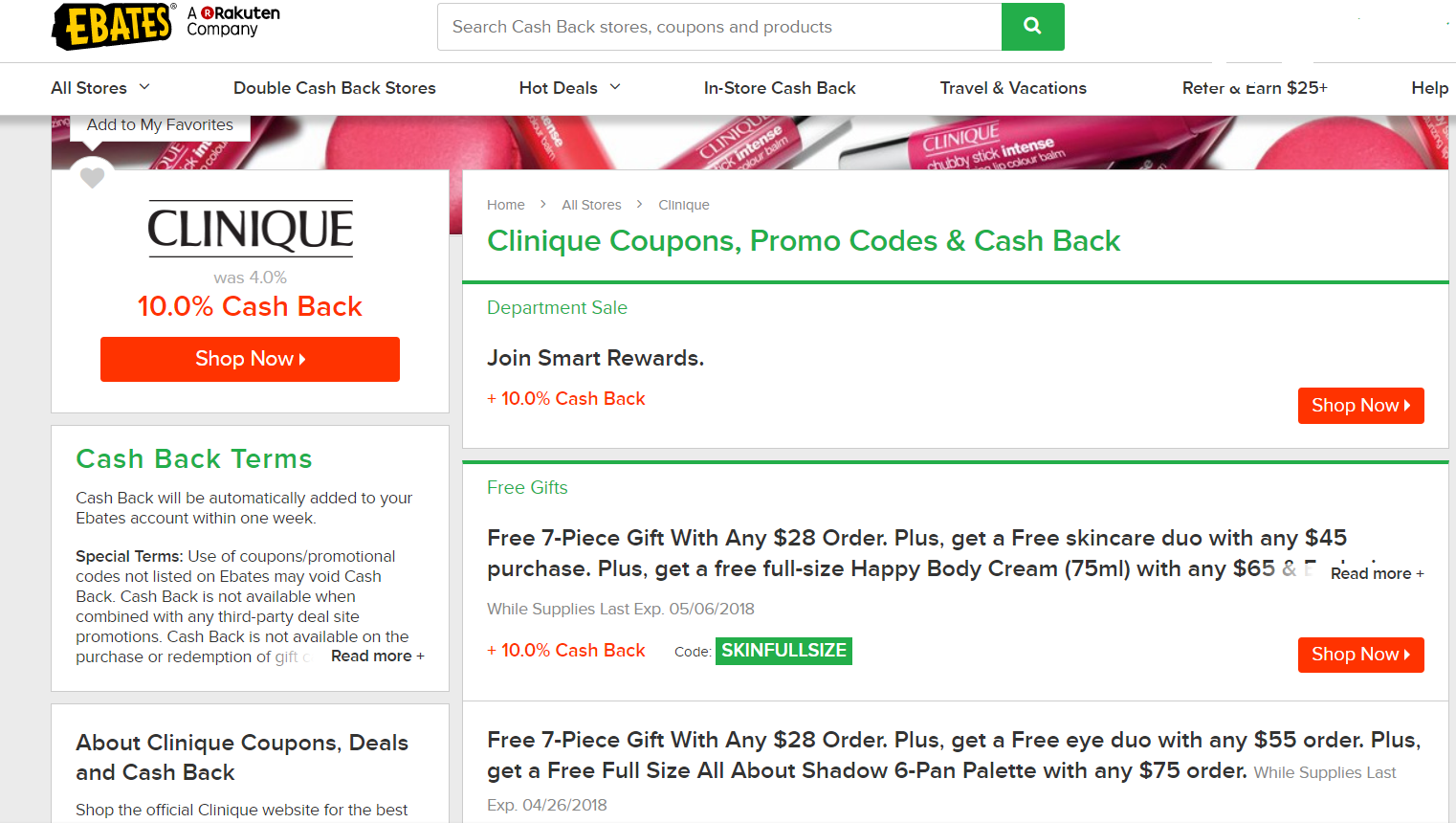The height and width of the screenshot is (823, 1456).
Task: Click the Clinique brand logo
Action: 250,229
